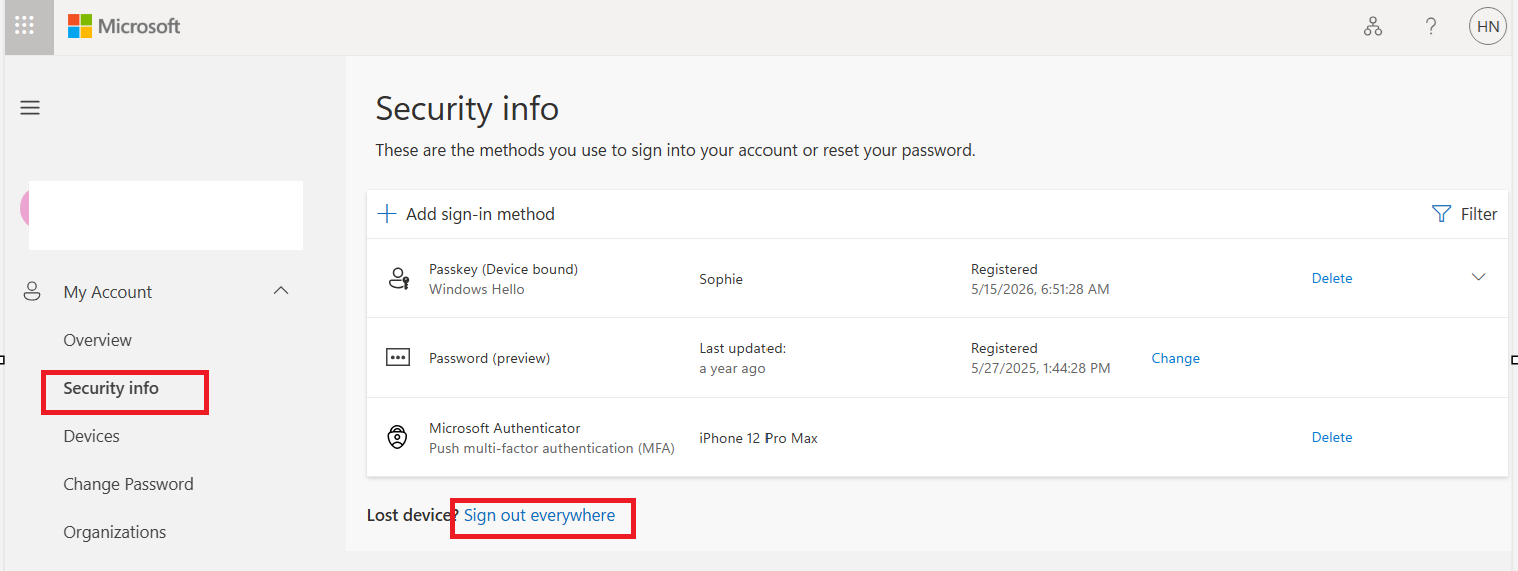Screen dimensions: 1518x571
Task: Expand the Passkey row details chevron
Action: click(1478, 278)
